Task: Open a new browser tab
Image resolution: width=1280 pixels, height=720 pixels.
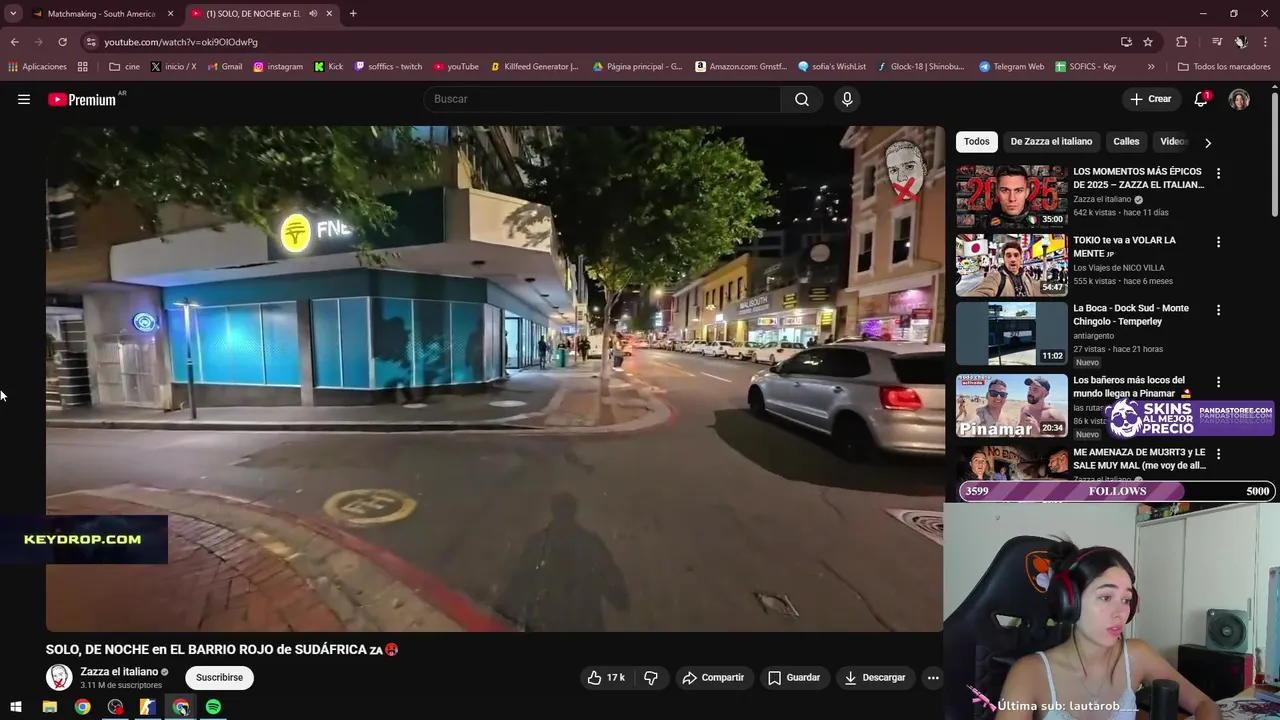Action: [353, 14]
